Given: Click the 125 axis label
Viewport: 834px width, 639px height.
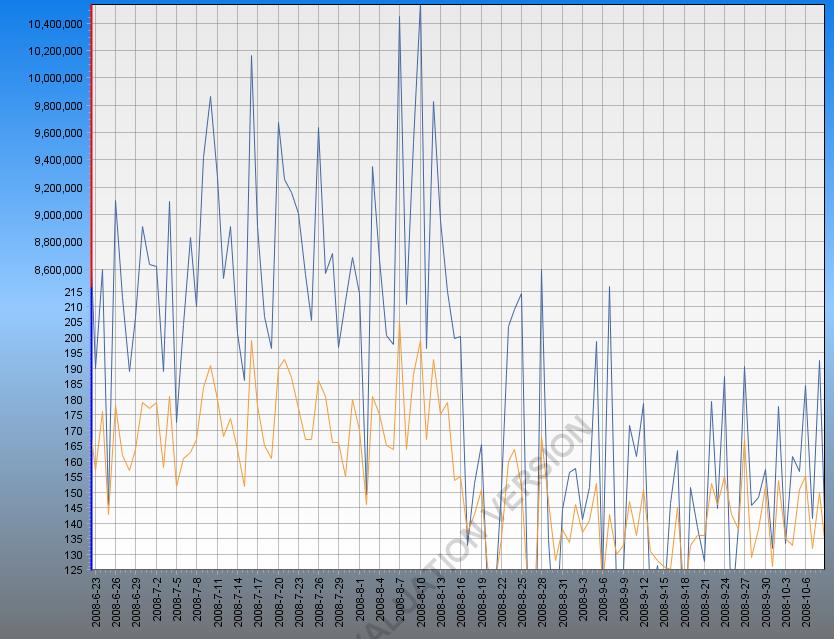Looking at the screenshot, I should [x=74, y=570].
